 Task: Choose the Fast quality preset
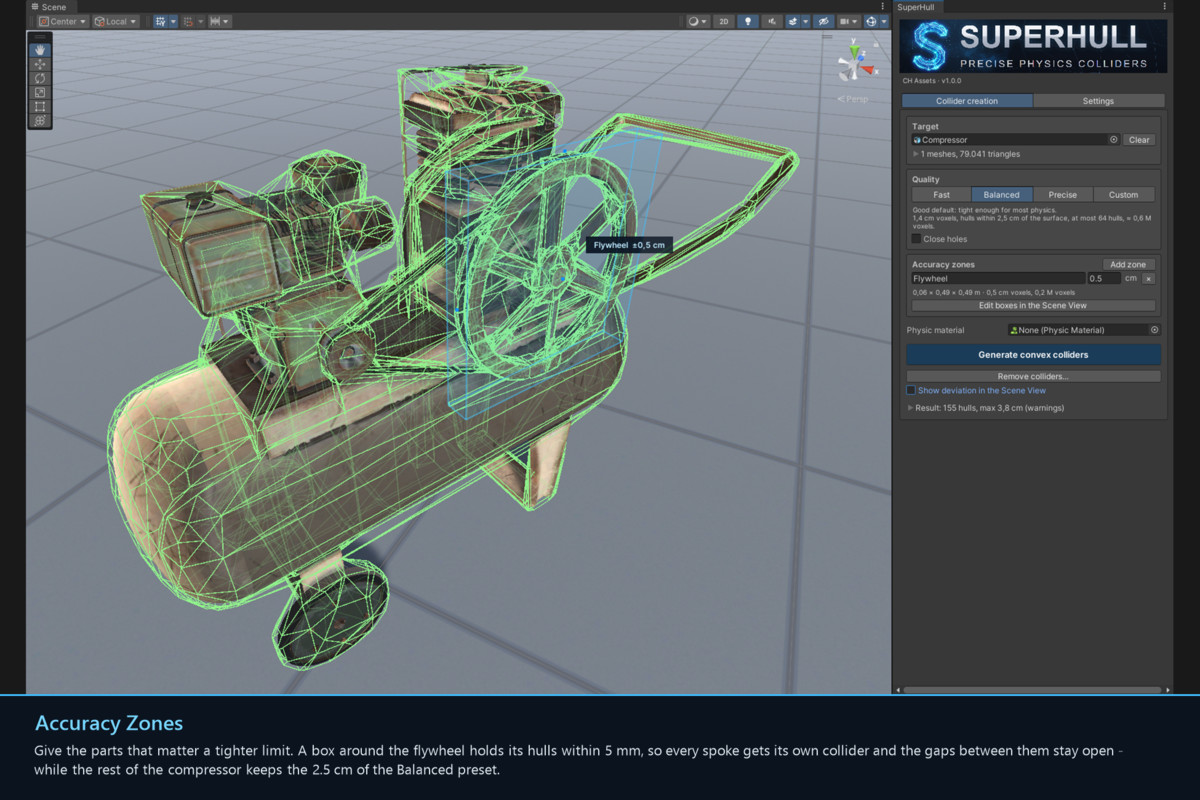[941, 195]
